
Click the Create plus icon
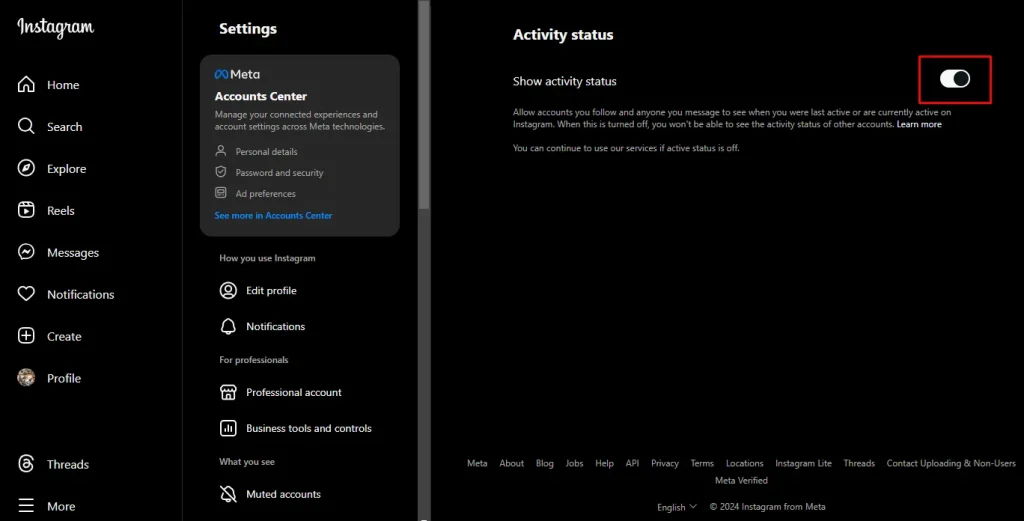pos(26,336)
